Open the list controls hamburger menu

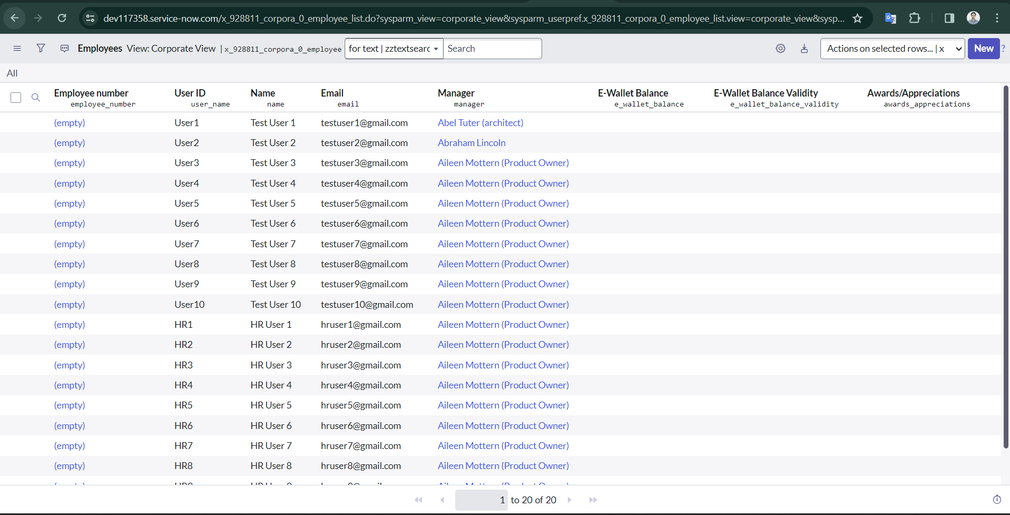17,48
